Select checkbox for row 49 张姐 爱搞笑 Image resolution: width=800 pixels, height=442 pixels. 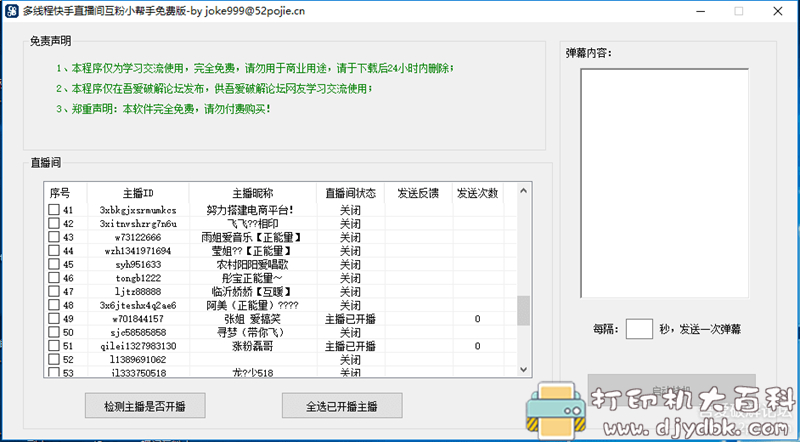click(x=54, y=318)
